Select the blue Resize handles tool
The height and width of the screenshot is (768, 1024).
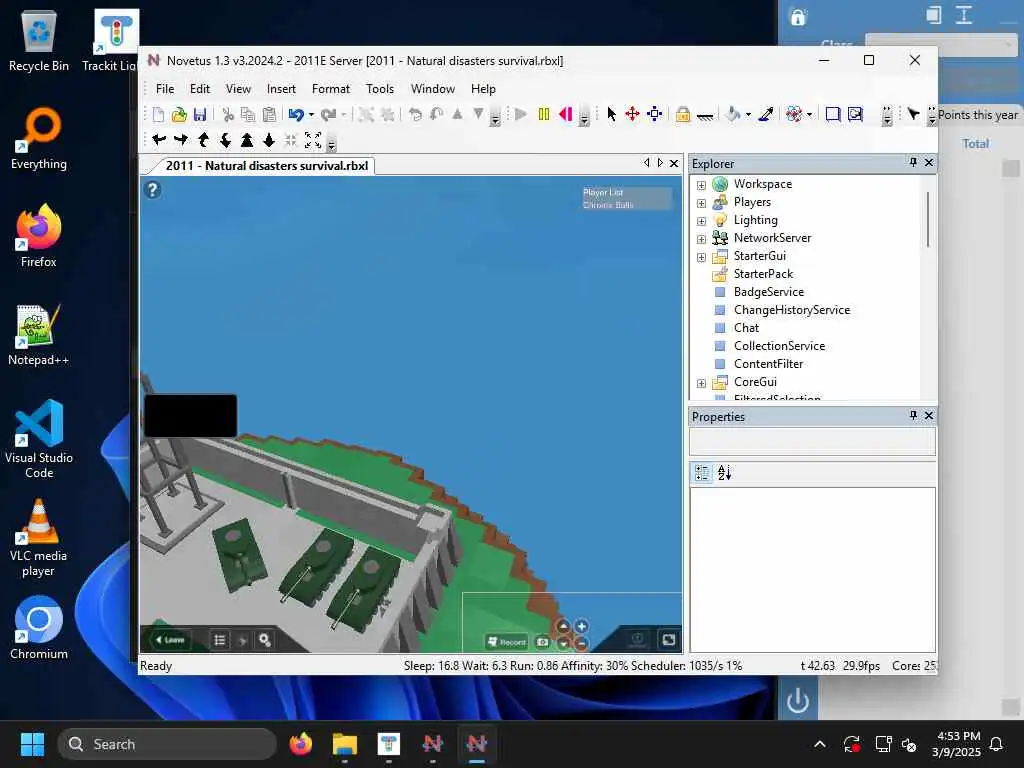[x=654, y=114]
